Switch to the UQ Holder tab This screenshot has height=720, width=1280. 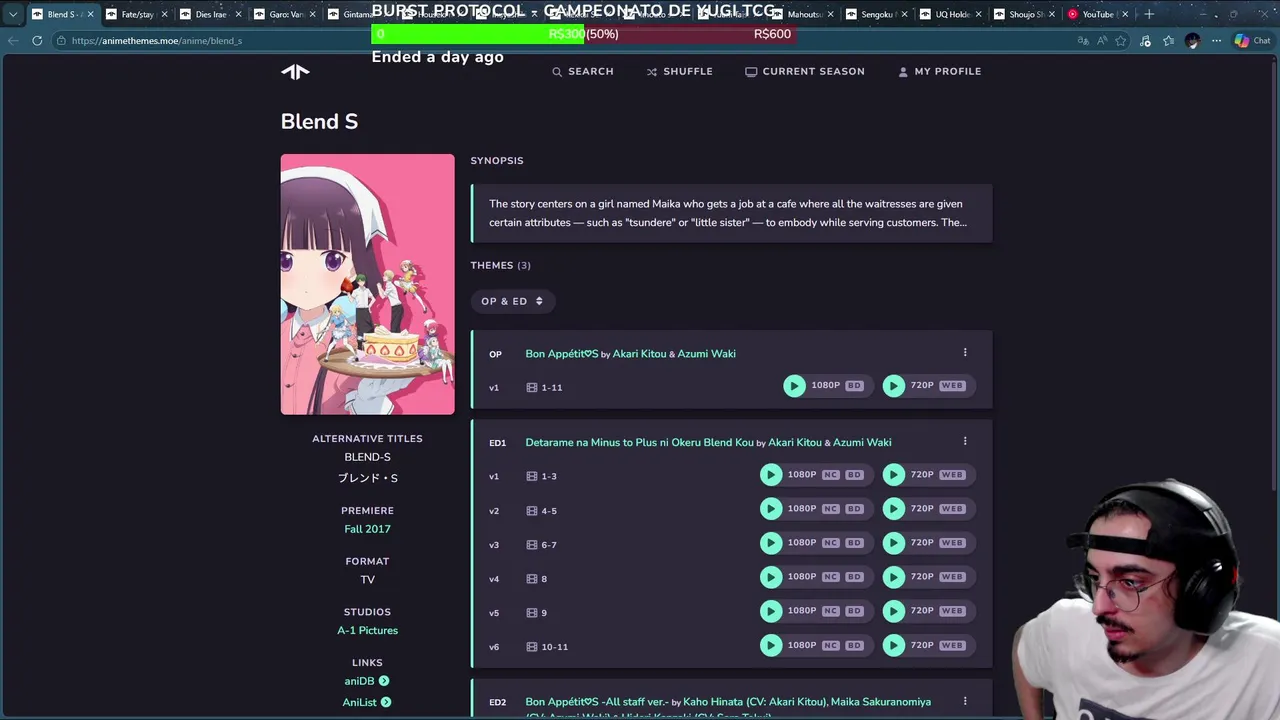[x=951, y=14]
